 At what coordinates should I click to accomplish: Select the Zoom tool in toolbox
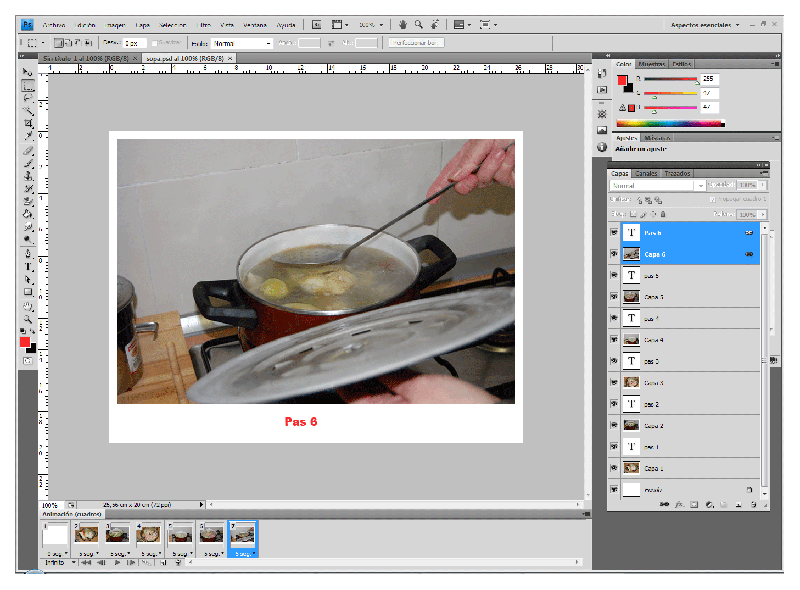pos(28,319)
